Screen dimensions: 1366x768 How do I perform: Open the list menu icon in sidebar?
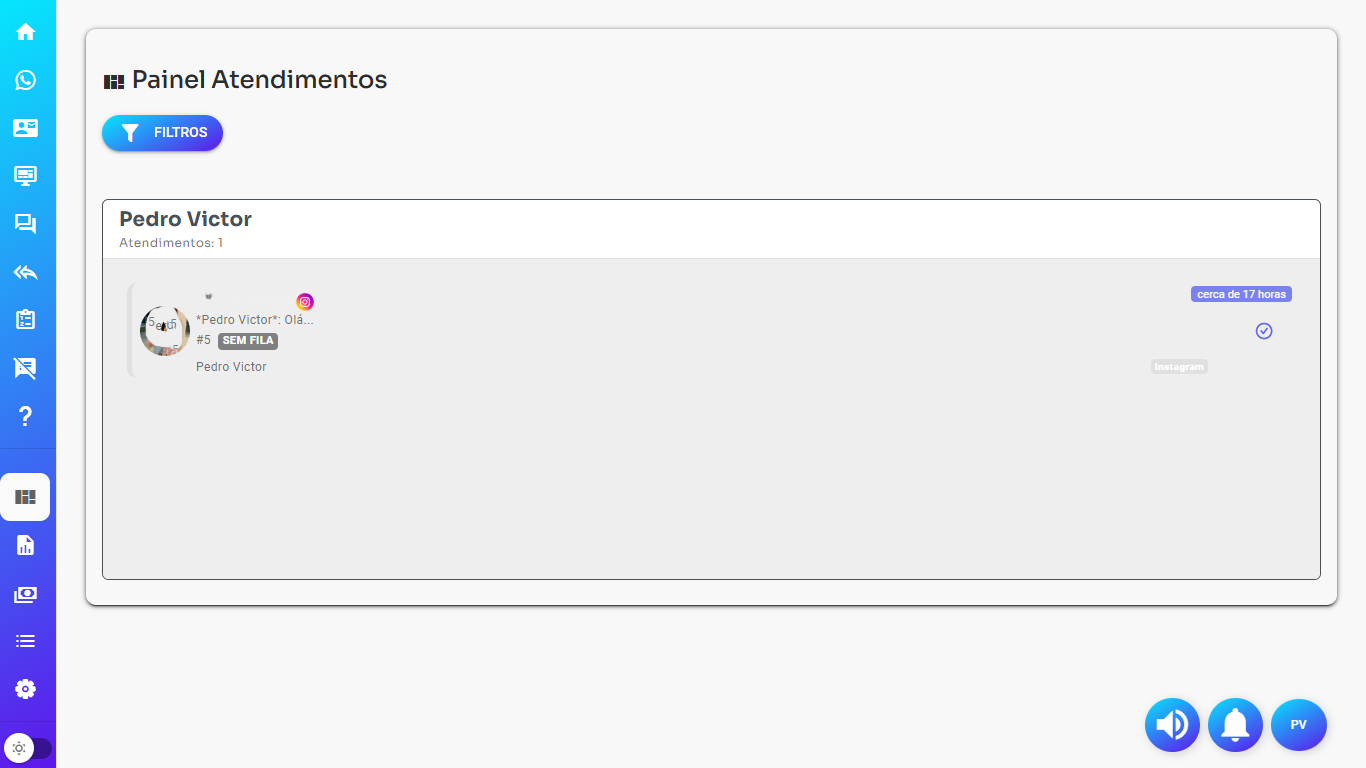[x=26, y=641]
